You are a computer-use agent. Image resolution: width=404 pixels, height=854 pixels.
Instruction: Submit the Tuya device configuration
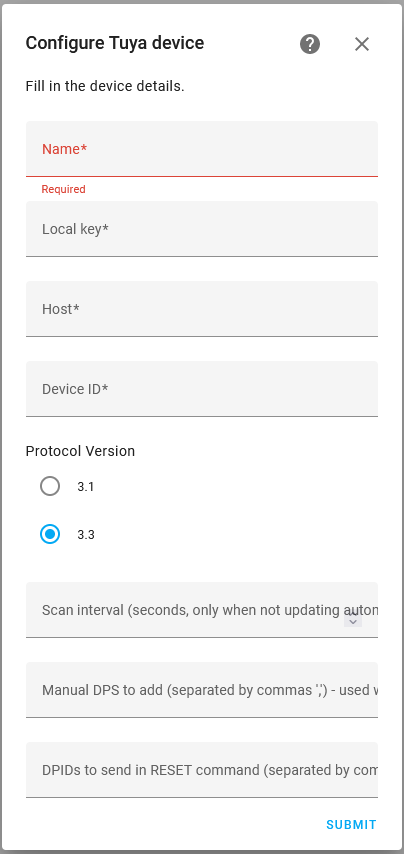point(351,825)
